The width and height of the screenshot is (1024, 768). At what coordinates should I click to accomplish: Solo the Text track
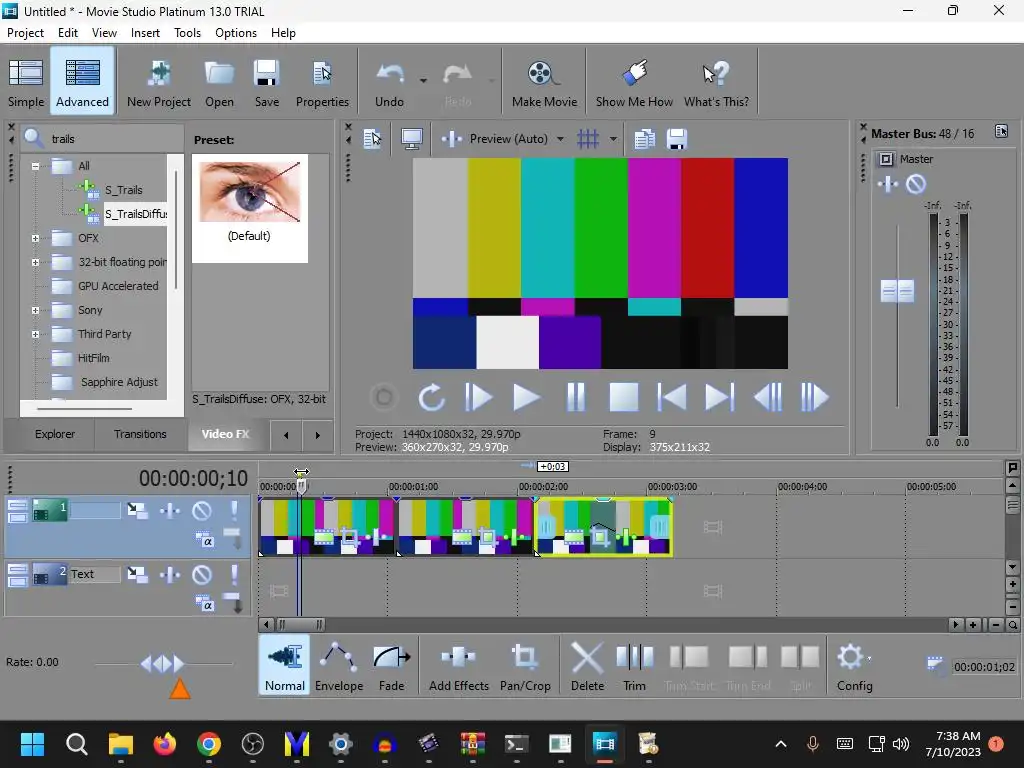(234, 574)
